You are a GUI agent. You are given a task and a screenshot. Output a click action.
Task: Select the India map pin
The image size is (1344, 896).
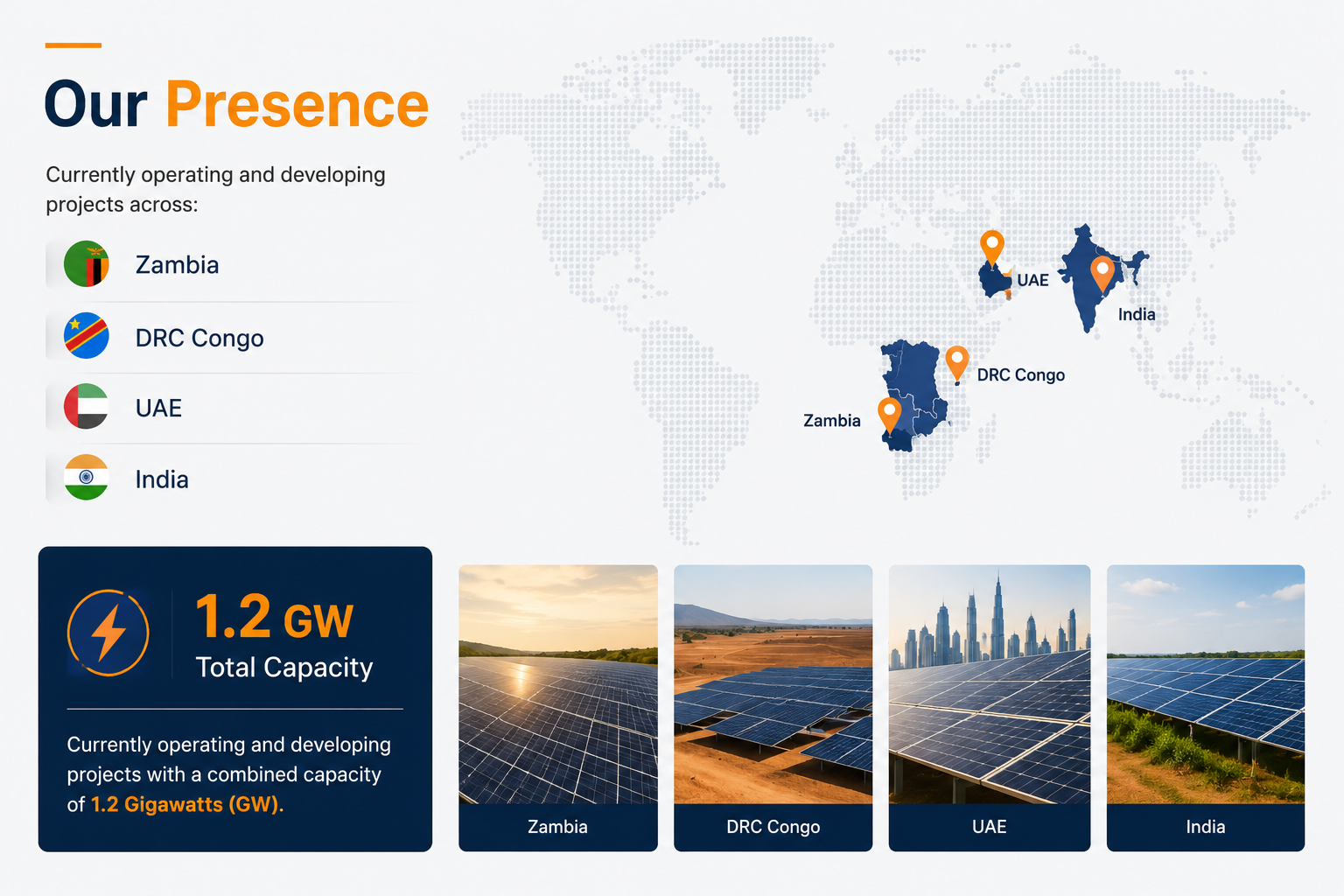pos(1102,275)
